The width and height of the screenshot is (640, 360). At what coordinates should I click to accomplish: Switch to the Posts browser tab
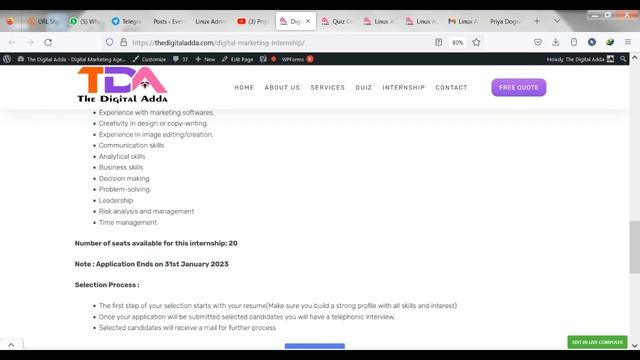tap(168, 21)
